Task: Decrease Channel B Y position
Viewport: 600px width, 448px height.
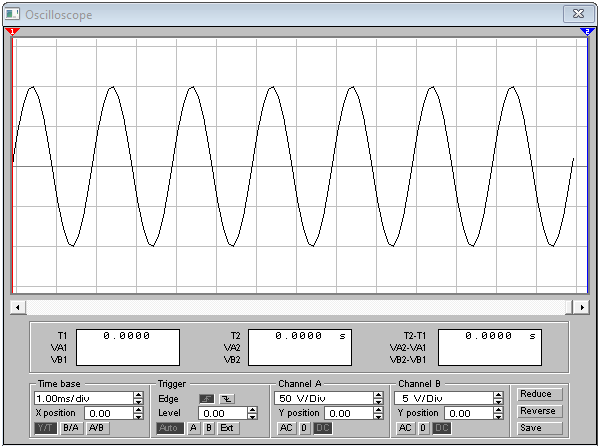Action: click(498, 416)
